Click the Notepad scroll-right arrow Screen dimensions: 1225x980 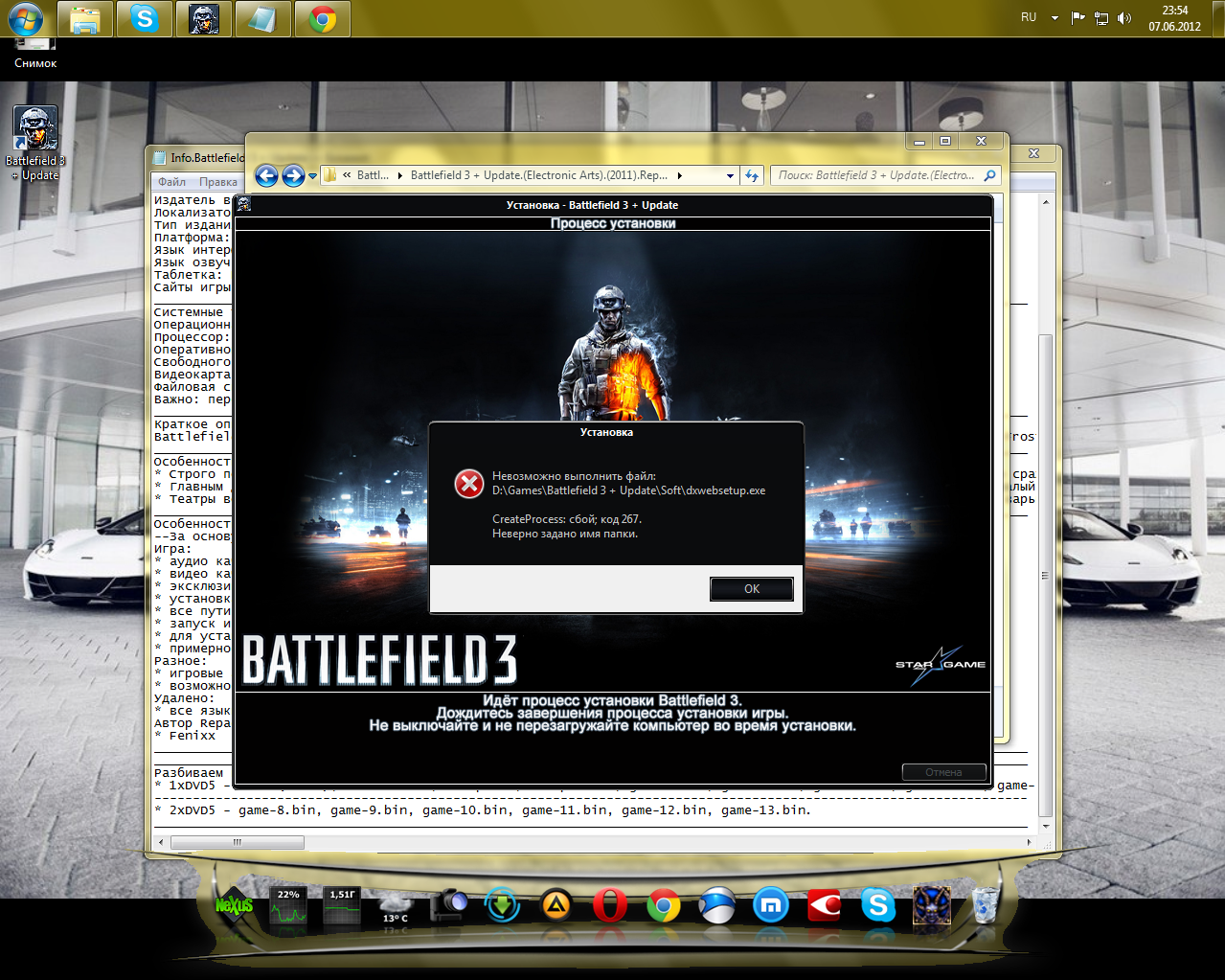1029,842
